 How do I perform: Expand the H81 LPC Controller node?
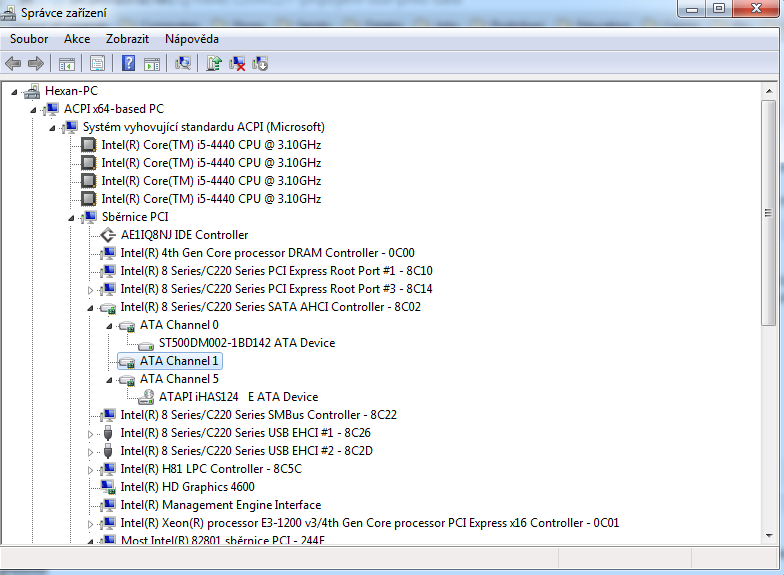90,470
